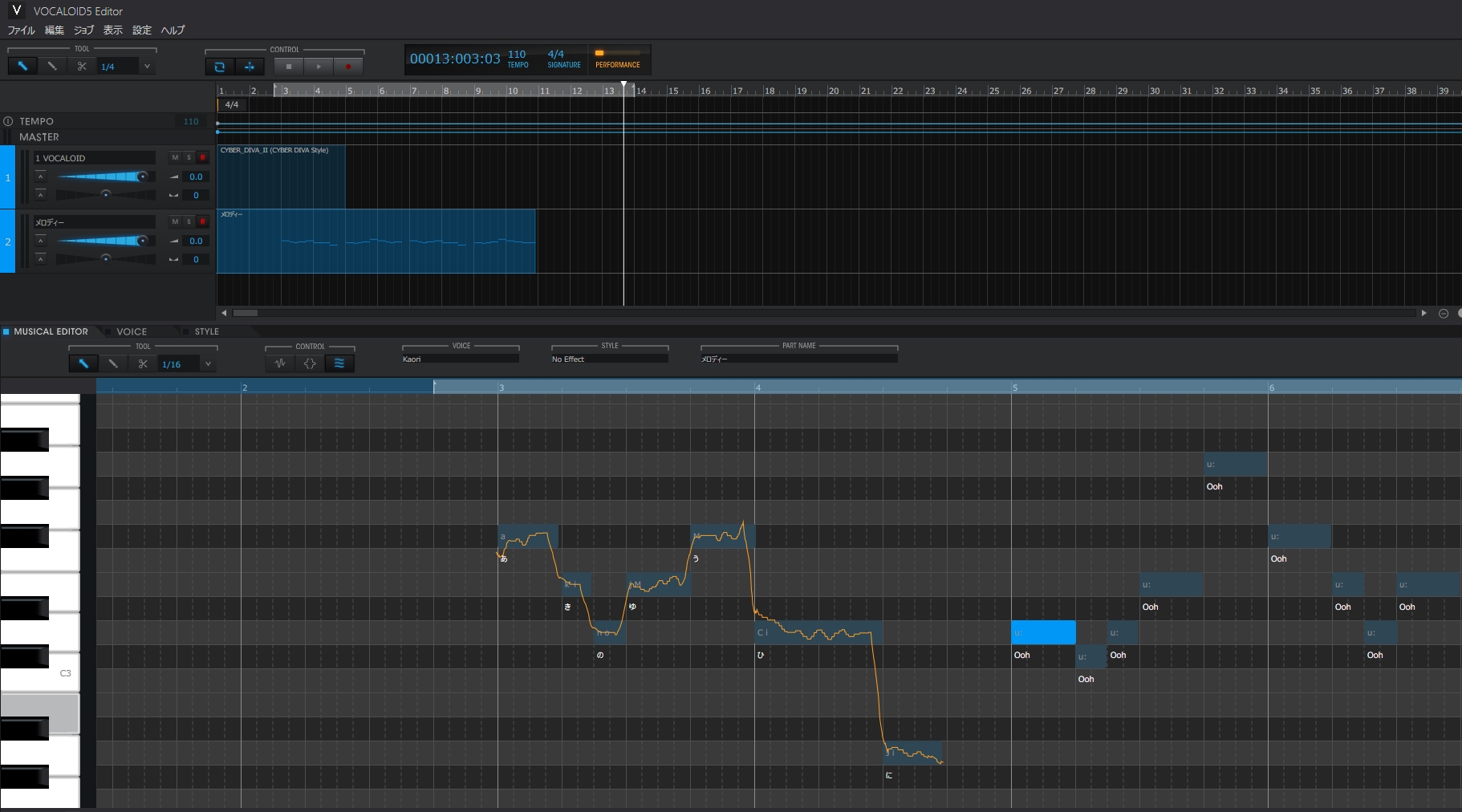
Task: Open the 設定 menu
Action: (141, 30)
